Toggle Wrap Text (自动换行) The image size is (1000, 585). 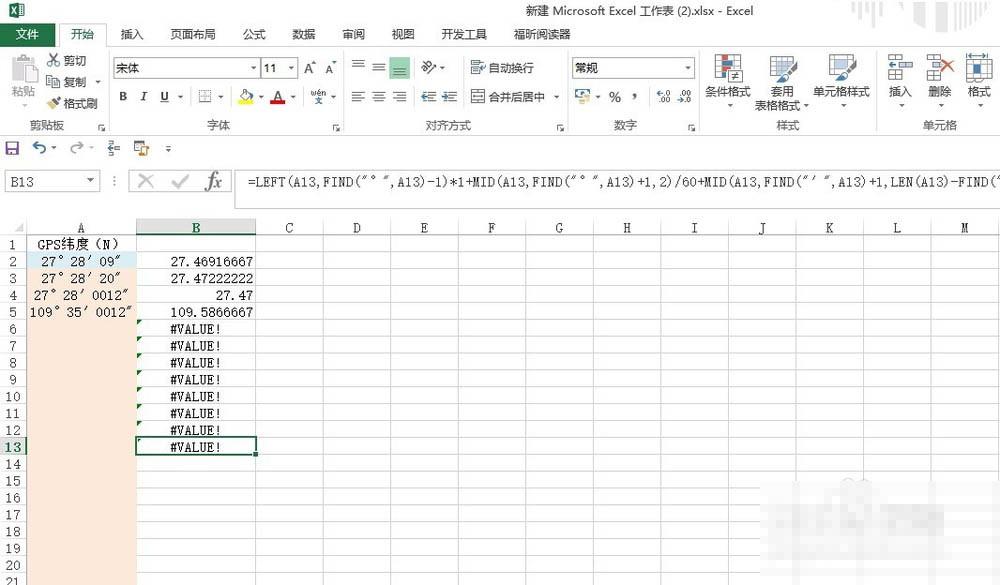coord(502,68)
